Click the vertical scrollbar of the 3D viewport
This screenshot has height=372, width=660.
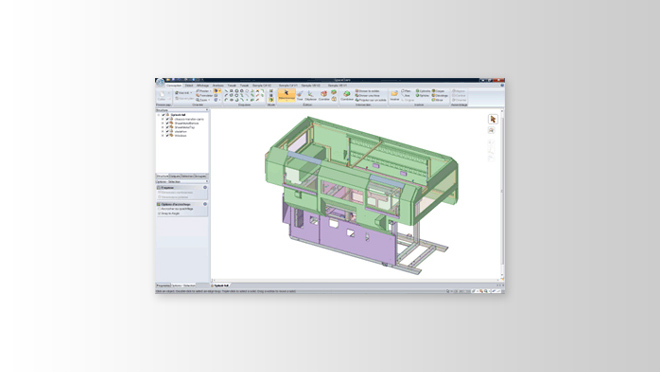click(x=502, y=194)
